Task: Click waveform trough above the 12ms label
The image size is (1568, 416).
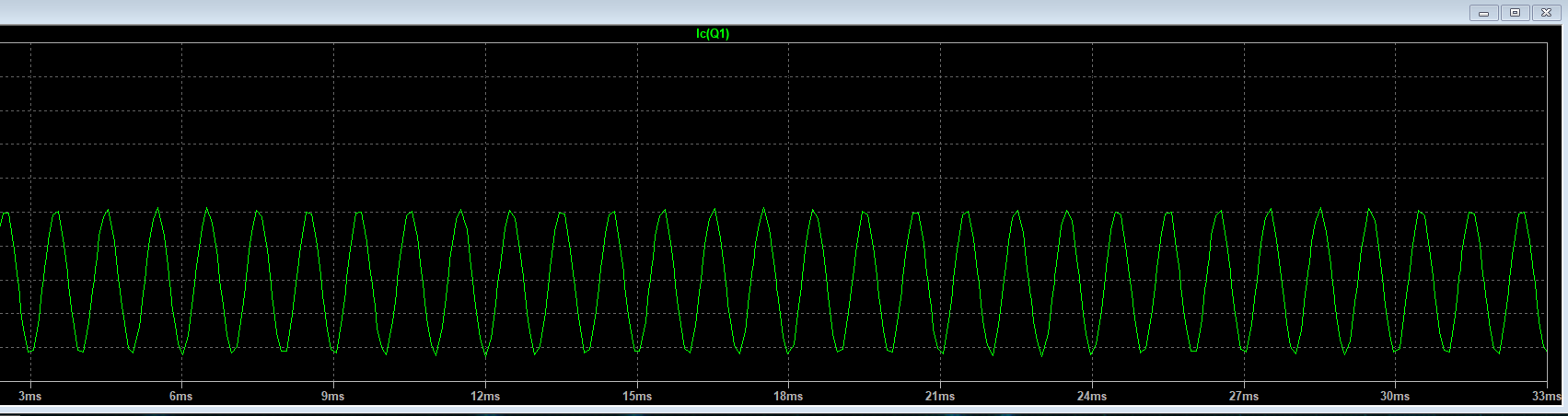Action: click(485, 354)
